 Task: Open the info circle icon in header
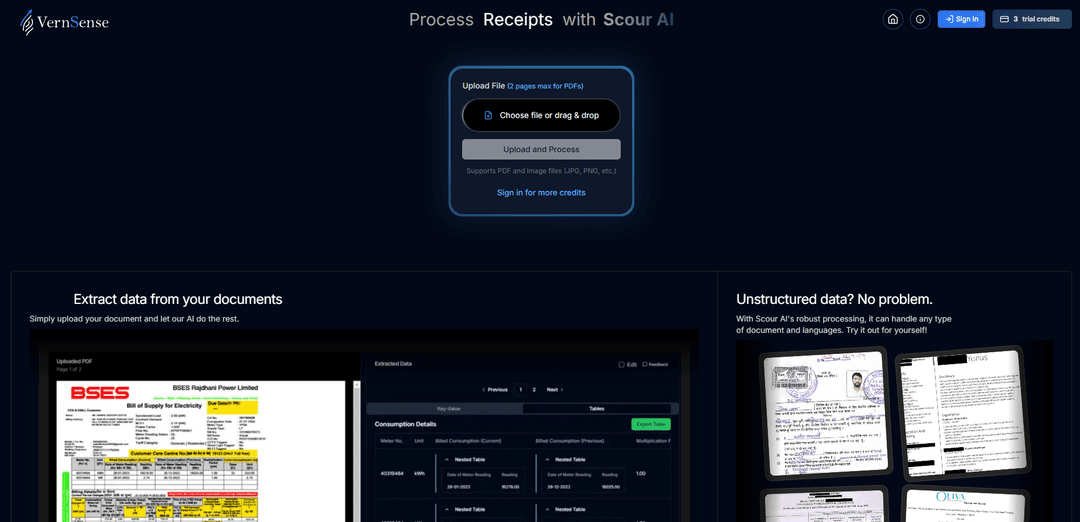pyautogui.click(x=920, y=19)
